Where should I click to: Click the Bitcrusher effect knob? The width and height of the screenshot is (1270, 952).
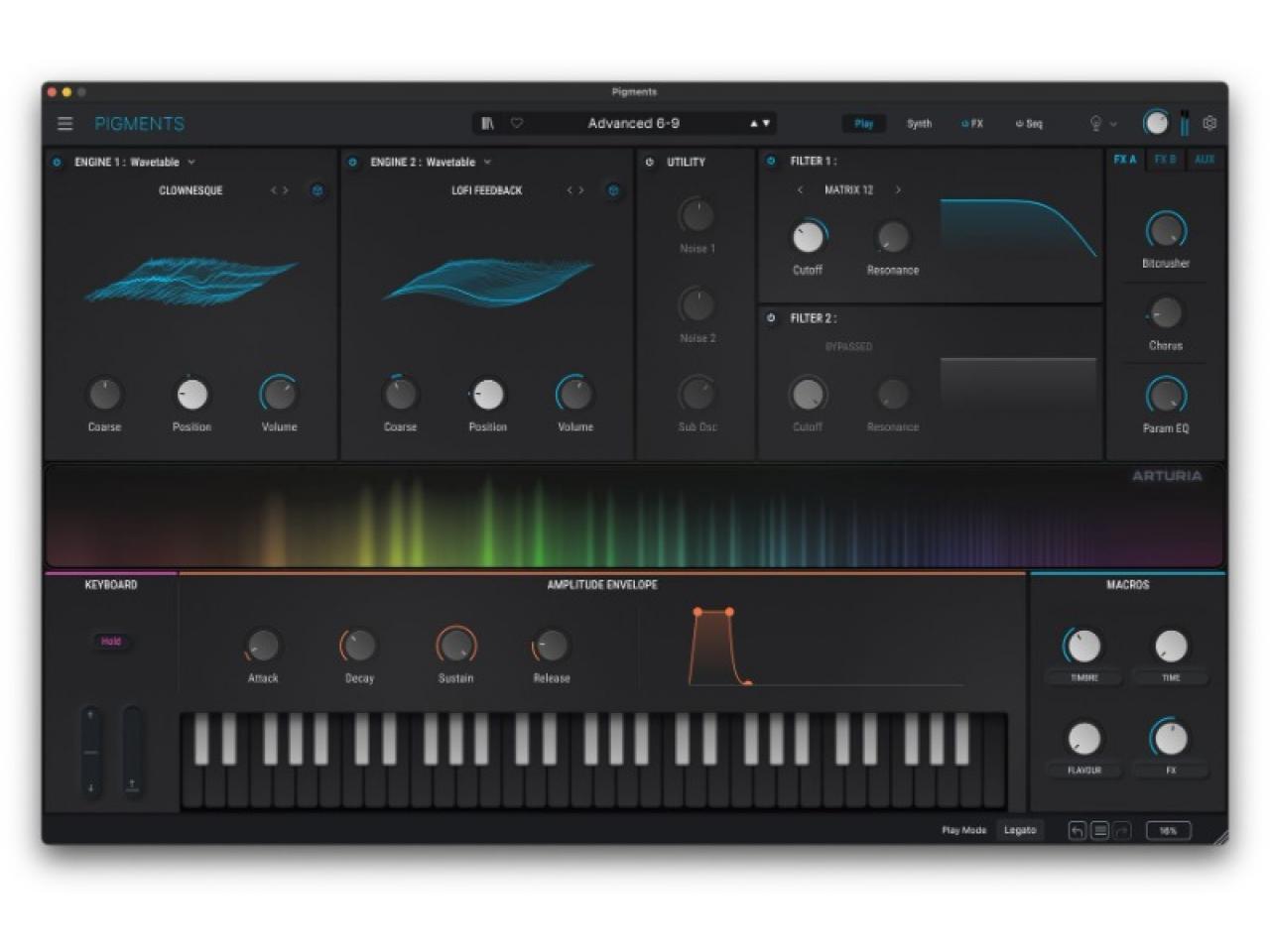coord(1166,230)
